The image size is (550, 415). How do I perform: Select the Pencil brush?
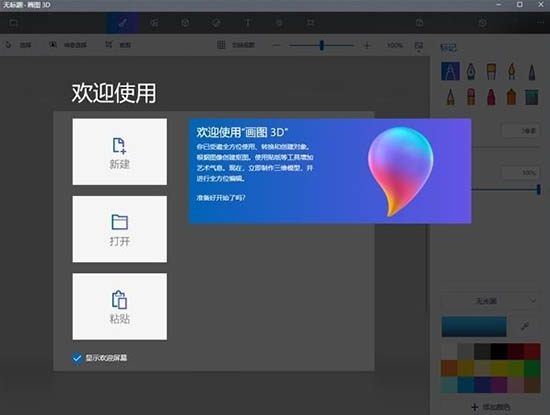(x=450, y=97)
